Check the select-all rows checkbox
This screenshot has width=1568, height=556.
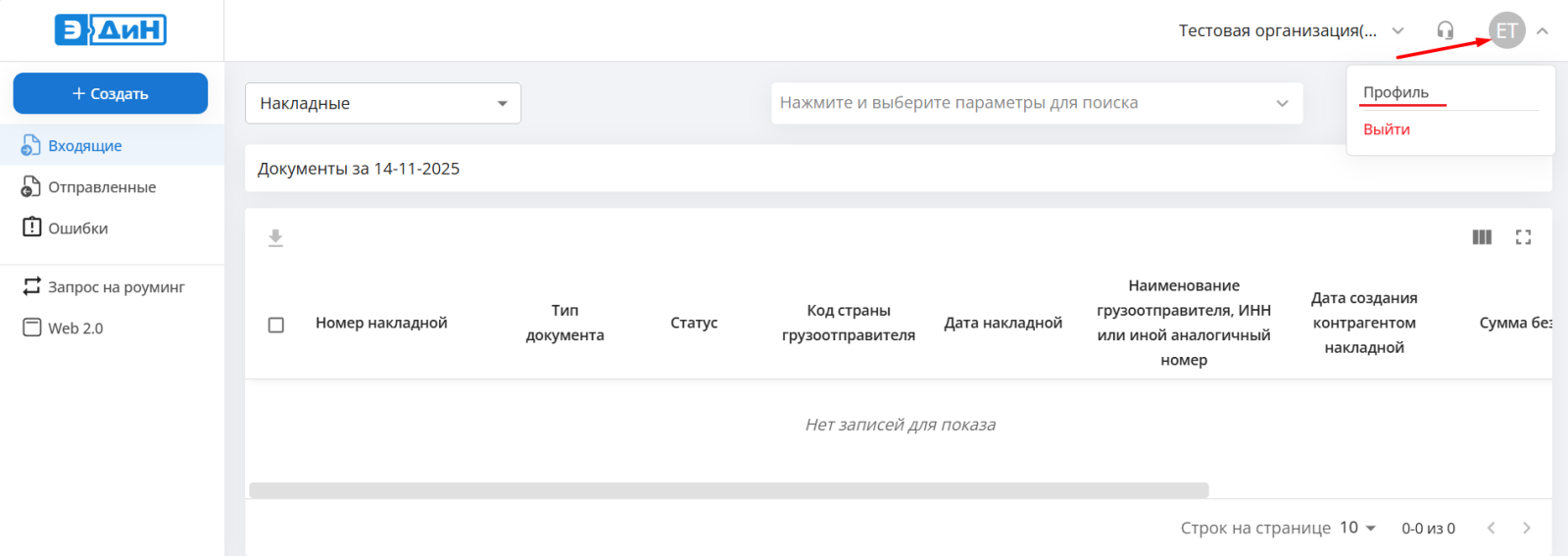(x=276, y=324)
